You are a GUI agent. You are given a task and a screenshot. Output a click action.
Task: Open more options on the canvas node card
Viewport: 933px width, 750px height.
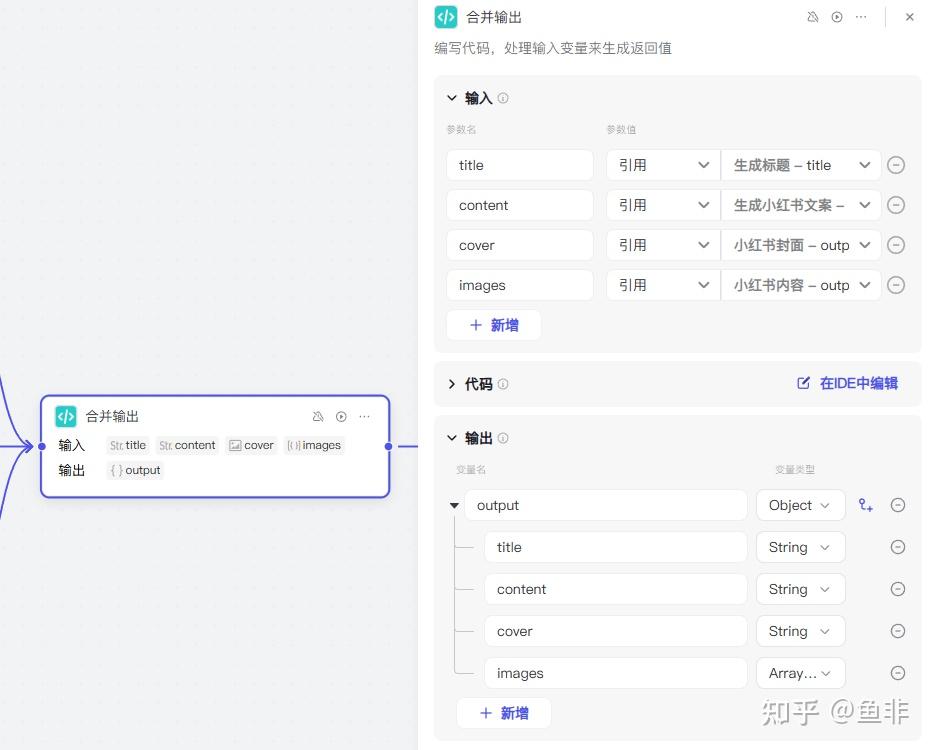(x=364, y=416)
